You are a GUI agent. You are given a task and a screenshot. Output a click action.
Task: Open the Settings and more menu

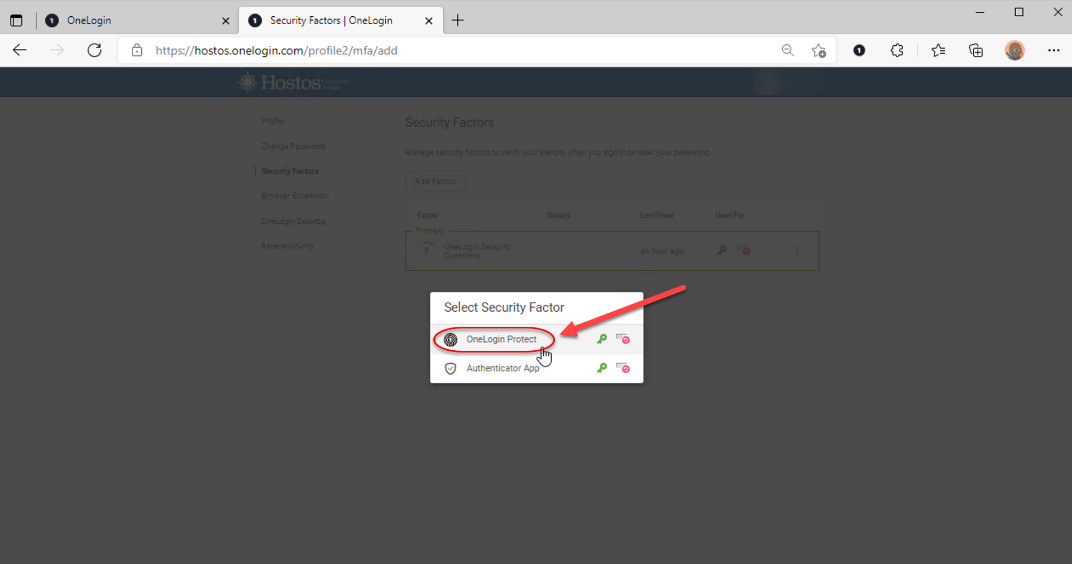(1054, 51)
